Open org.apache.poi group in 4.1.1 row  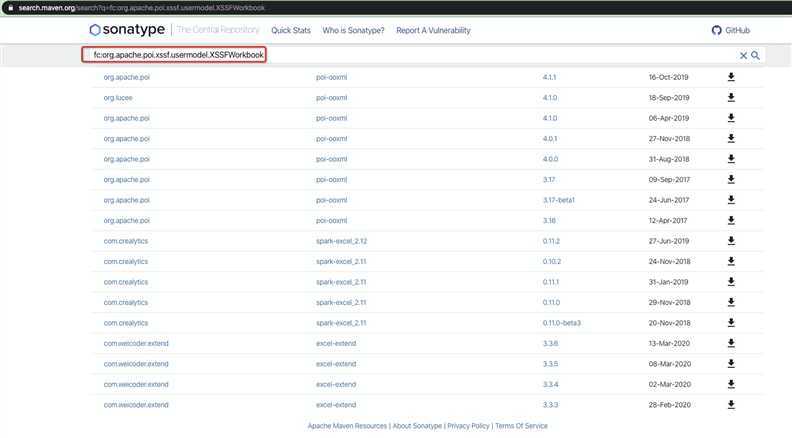[127, 77]
